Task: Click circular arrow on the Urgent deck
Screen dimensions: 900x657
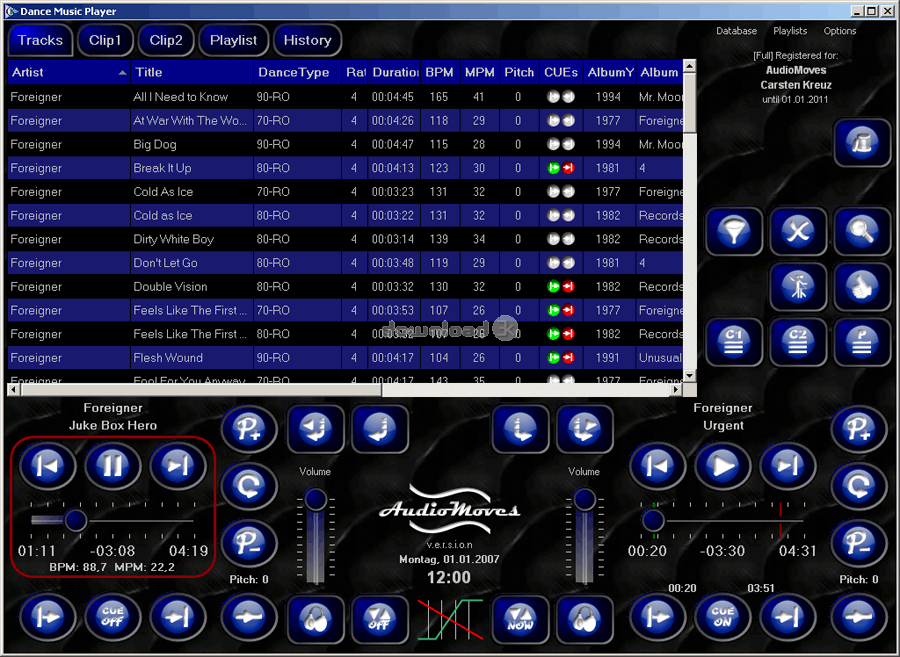Action: pyautogui.click(x=859, y=486)
